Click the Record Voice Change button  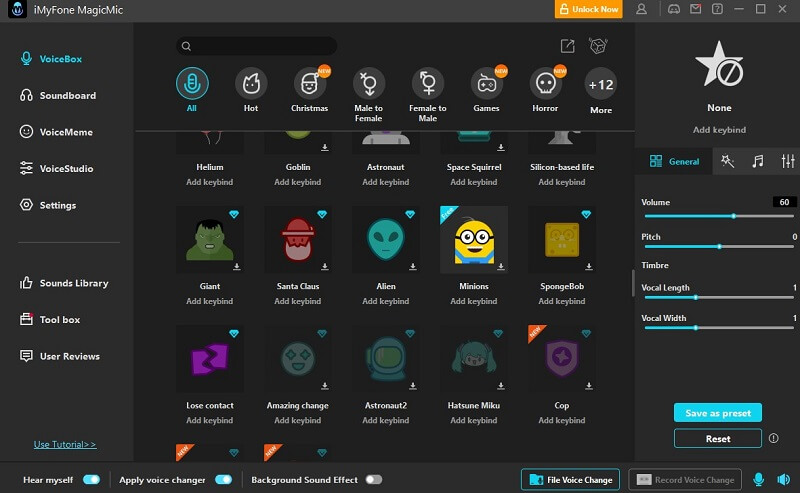(685, 480)
